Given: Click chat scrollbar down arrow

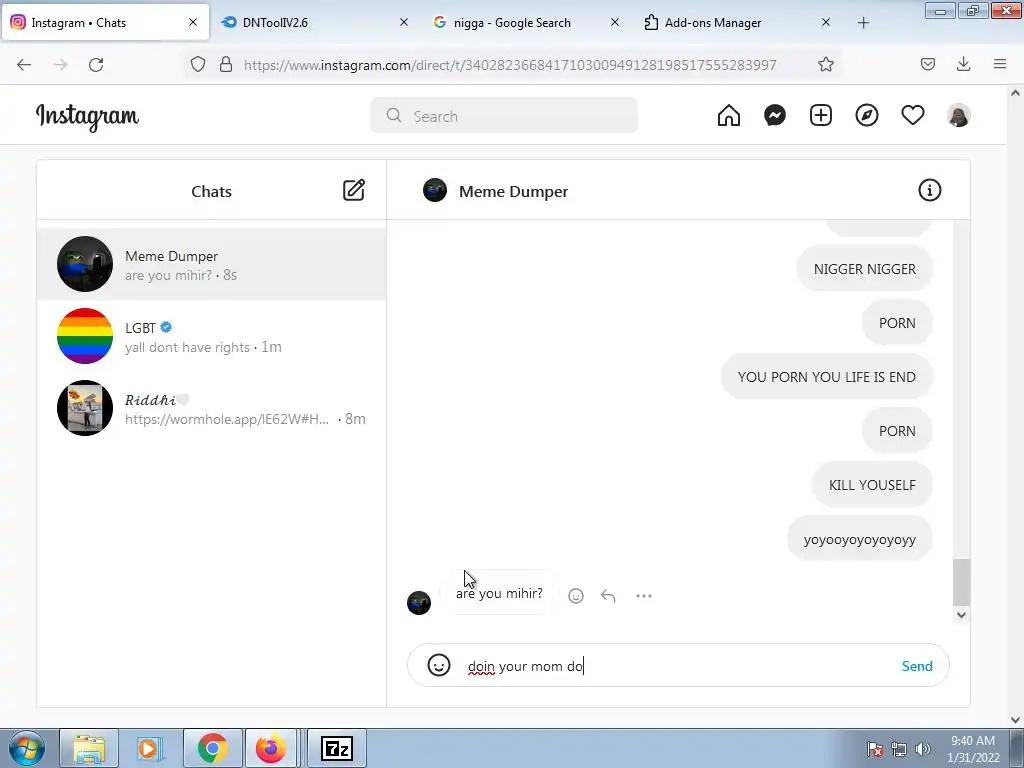Looking at the screenshot, I should point(961,615).
